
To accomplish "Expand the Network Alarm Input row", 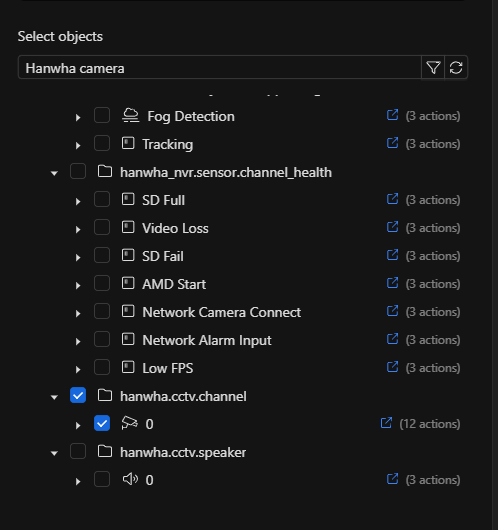I will tap(78, 342).
